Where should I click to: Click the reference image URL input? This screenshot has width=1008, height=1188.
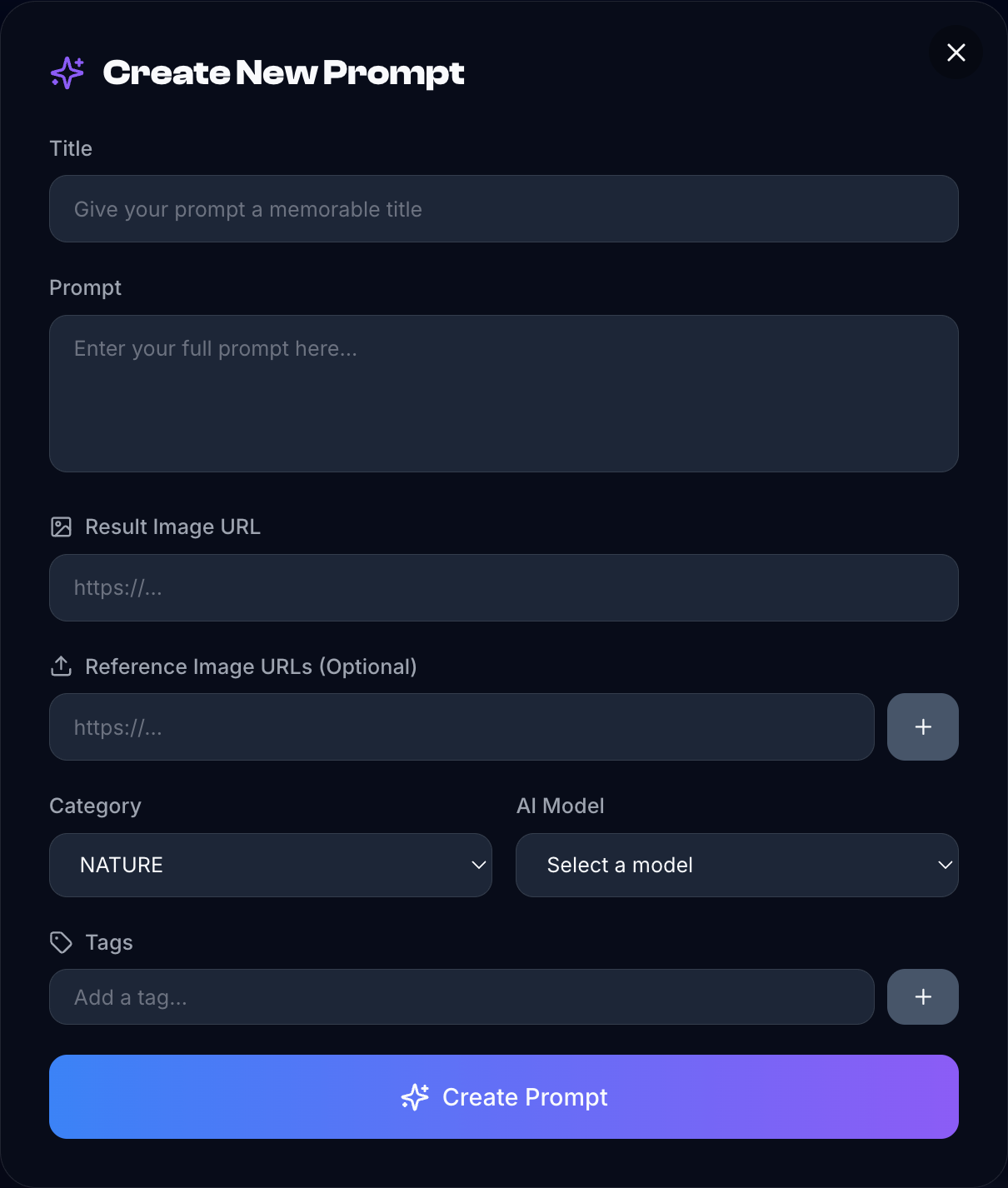click(462, 726)
